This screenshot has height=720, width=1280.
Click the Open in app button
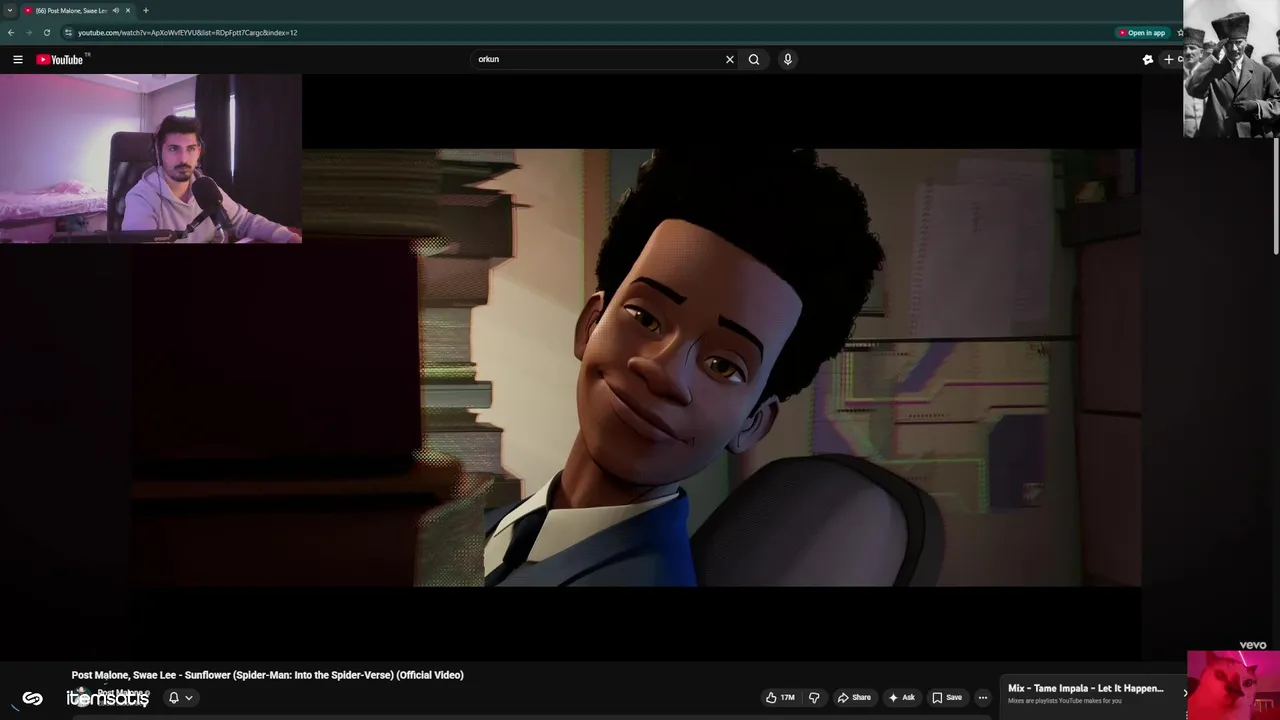(x=1142, y=32)
